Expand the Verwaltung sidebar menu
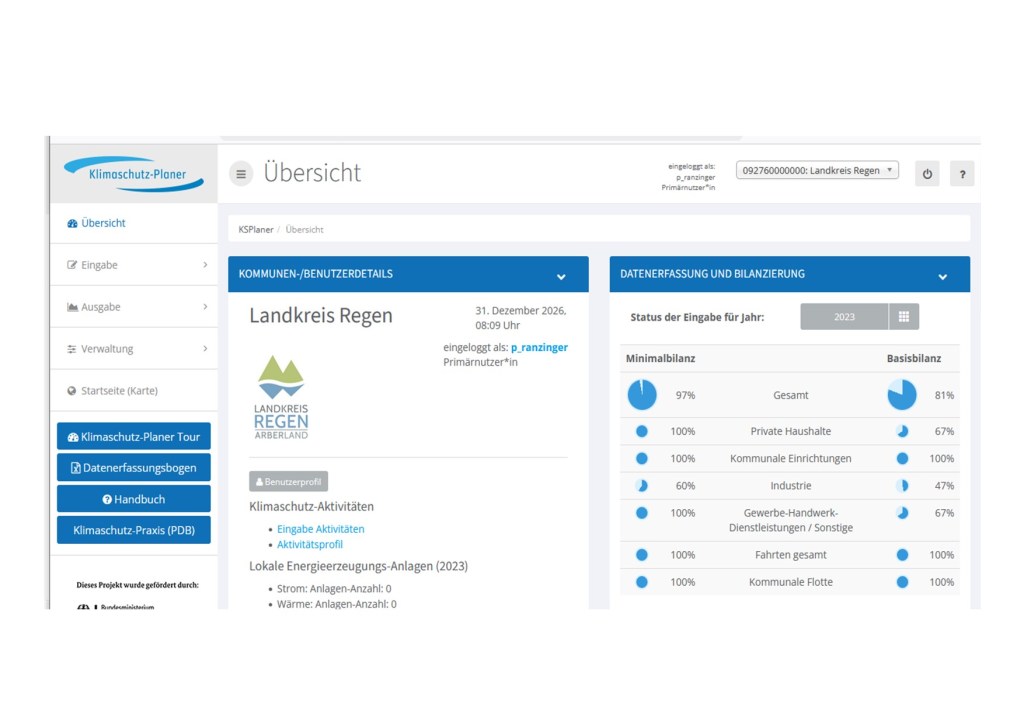The height and width of the screenshot is (723, 1024). click(133, 349)
